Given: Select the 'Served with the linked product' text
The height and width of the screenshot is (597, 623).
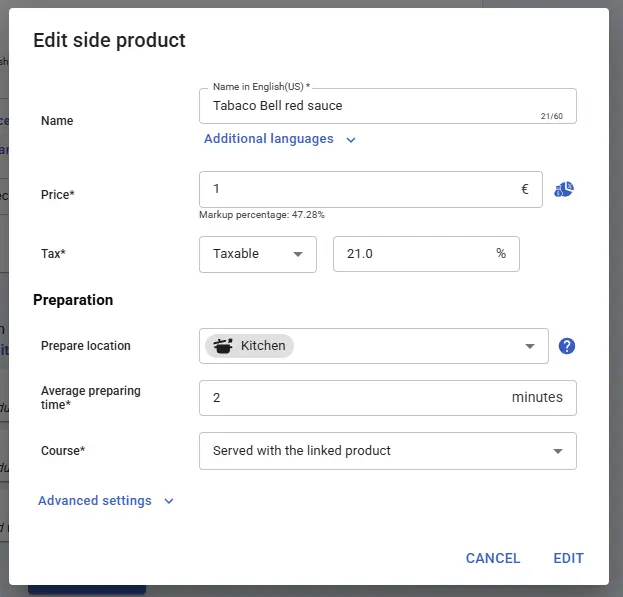Looking at the screenshot, I should coord(302,451).
